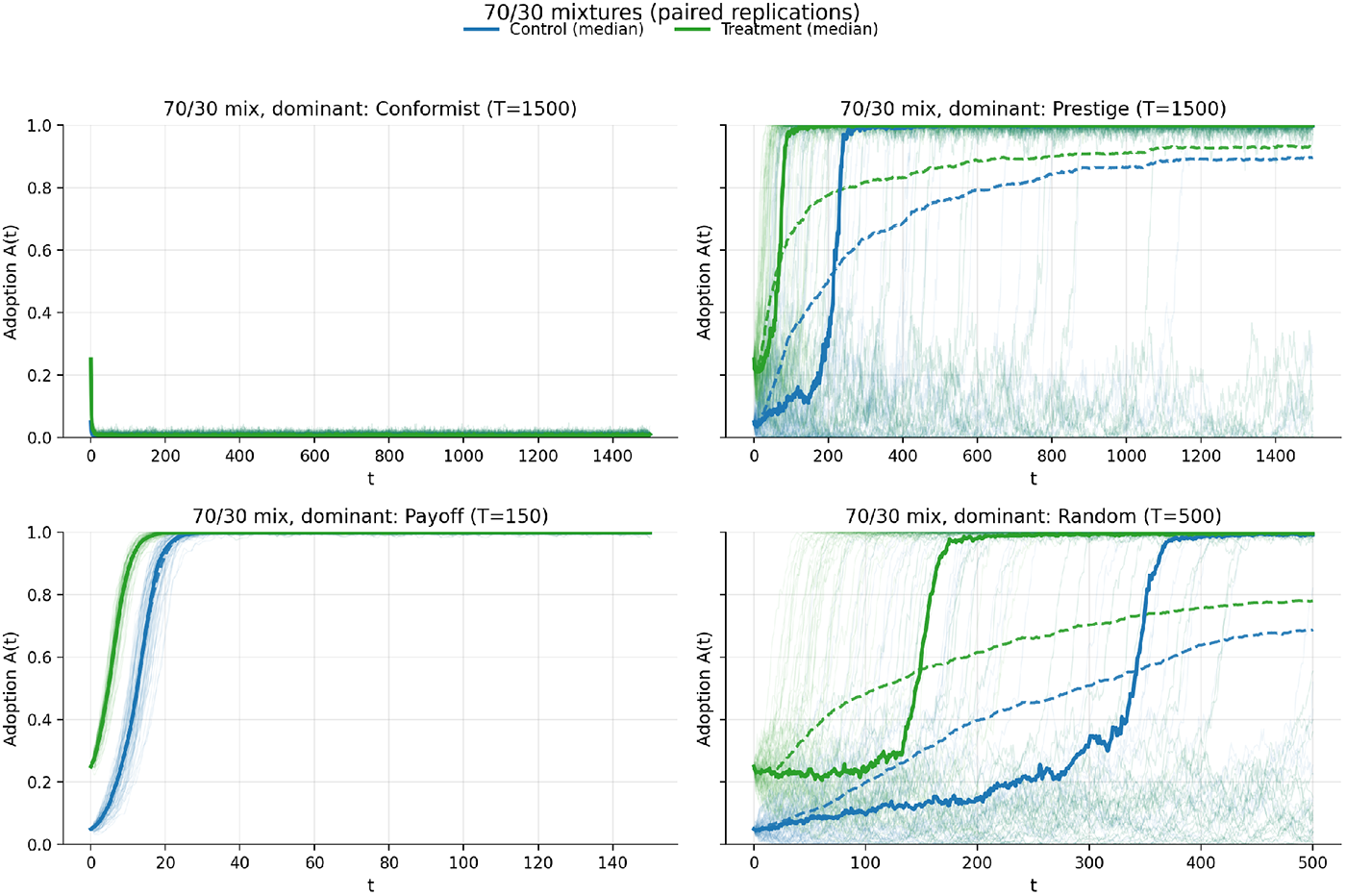The height and width of the screenshot is (896, 1346).
Task: Select the Random plot's 'Adoption A(t)' y-axis label
Action: 705,688
